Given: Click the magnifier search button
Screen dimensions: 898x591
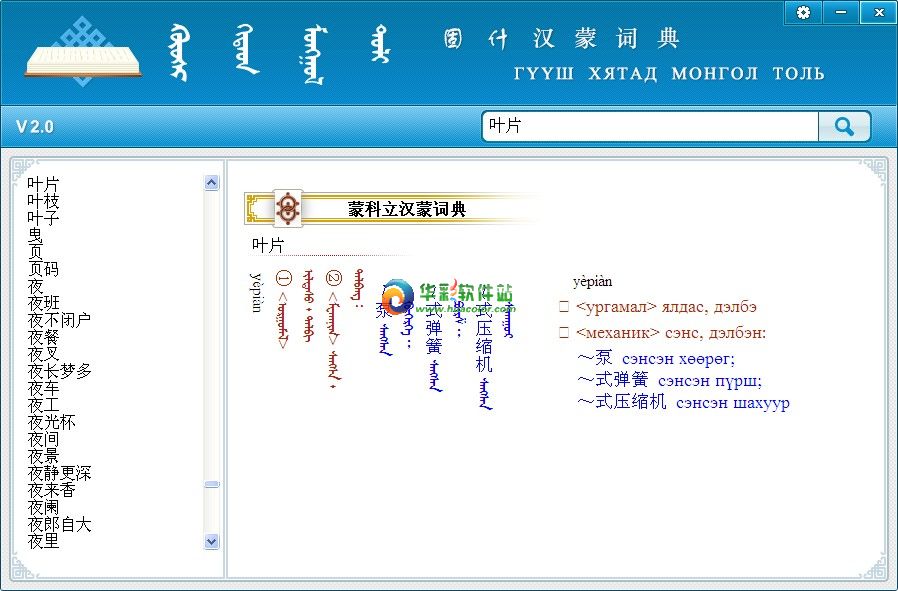Looking at the screenshot, I should [844, 126].
